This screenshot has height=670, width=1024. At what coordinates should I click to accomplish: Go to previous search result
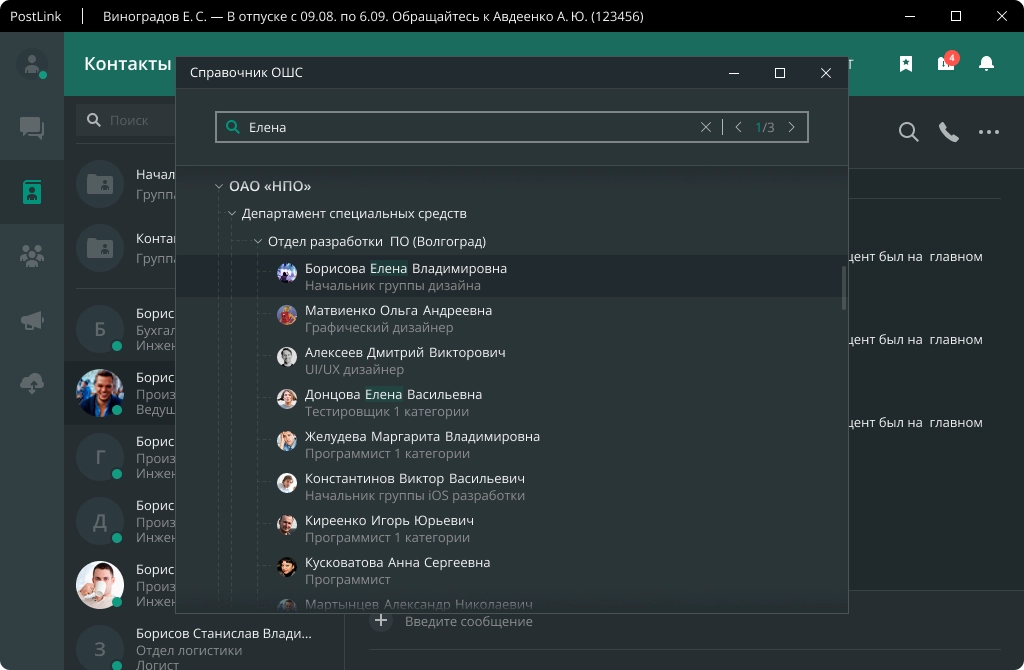[738, 127]
